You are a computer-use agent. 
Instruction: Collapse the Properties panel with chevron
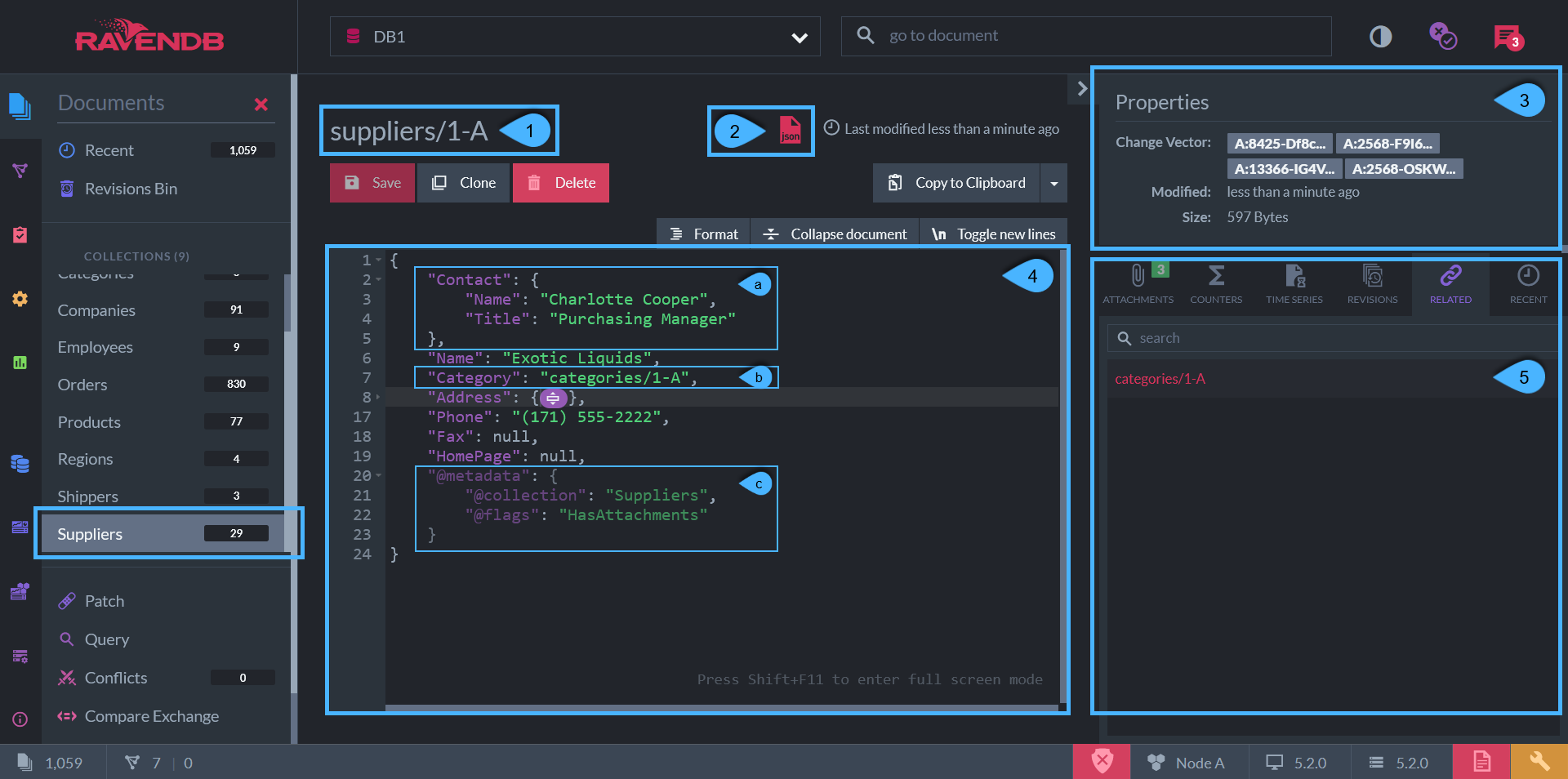click(x=1081, y=88)
